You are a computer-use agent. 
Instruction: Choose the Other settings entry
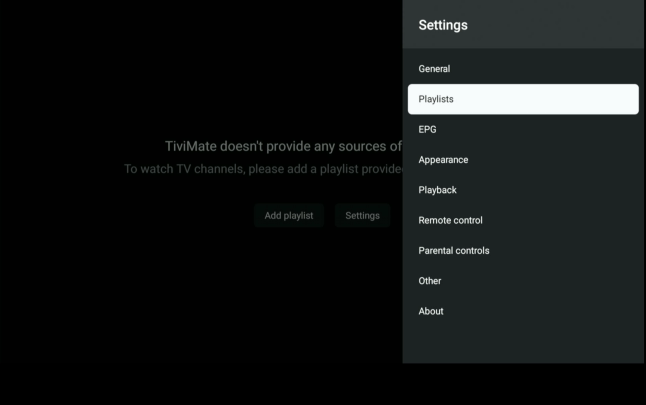click(430, 281)
